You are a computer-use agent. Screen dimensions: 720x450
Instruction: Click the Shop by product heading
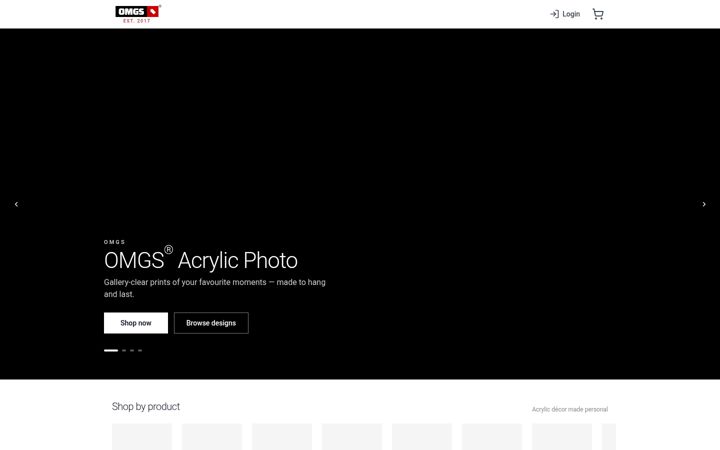(146, 406)
